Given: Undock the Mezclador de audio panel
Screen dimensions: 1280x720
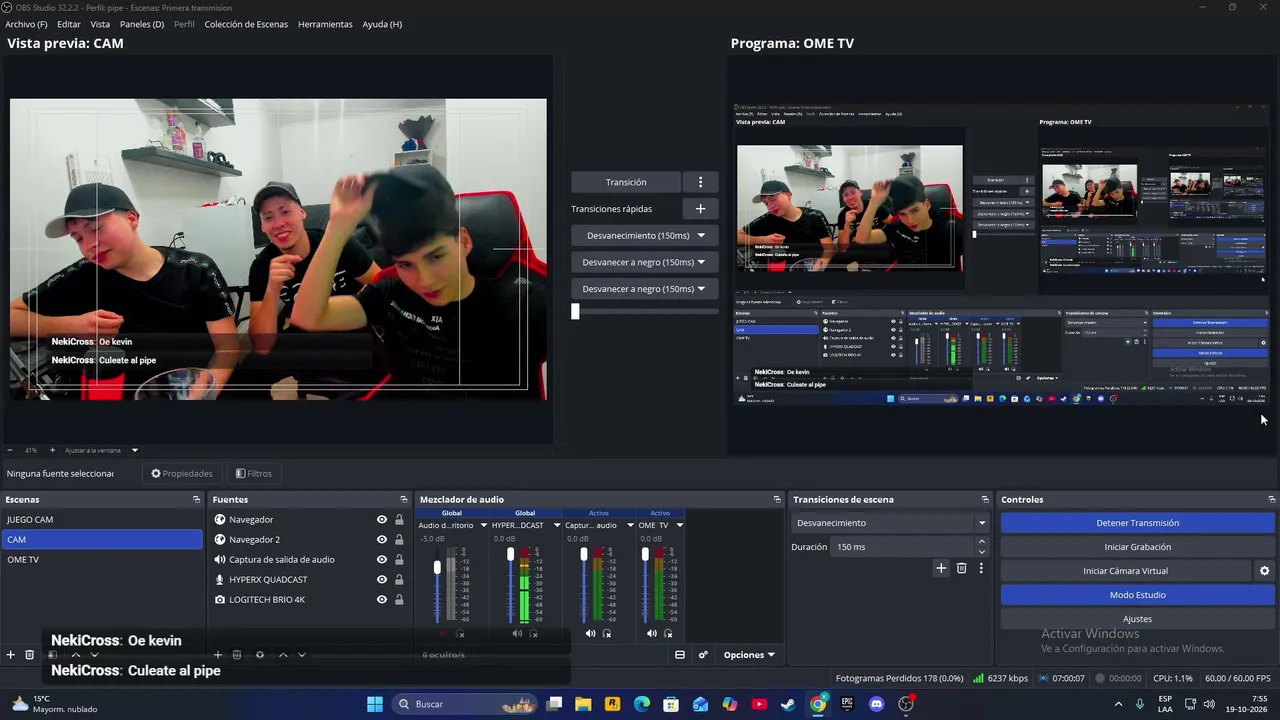Looking at the screenshot, I should click(777, 499).
